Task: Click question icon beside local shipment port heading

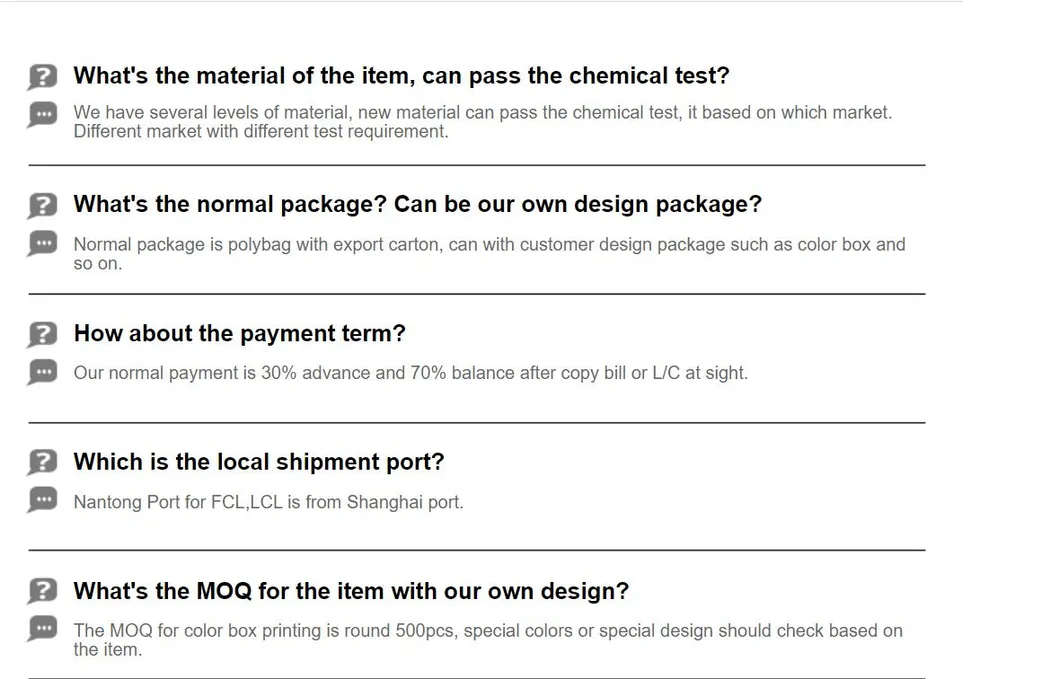Action: click(42, 463)
